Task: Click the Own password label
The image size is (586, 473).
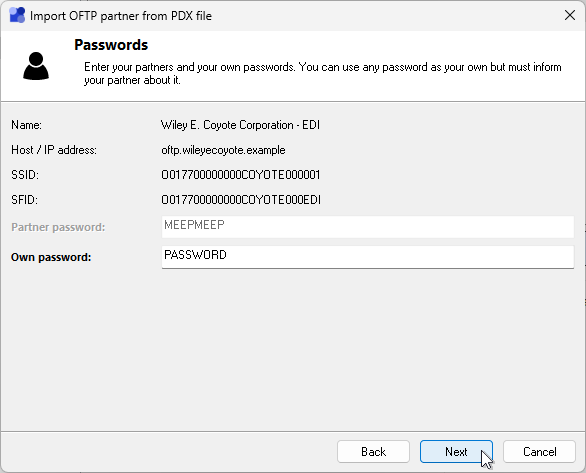Action: click(51, 257)
